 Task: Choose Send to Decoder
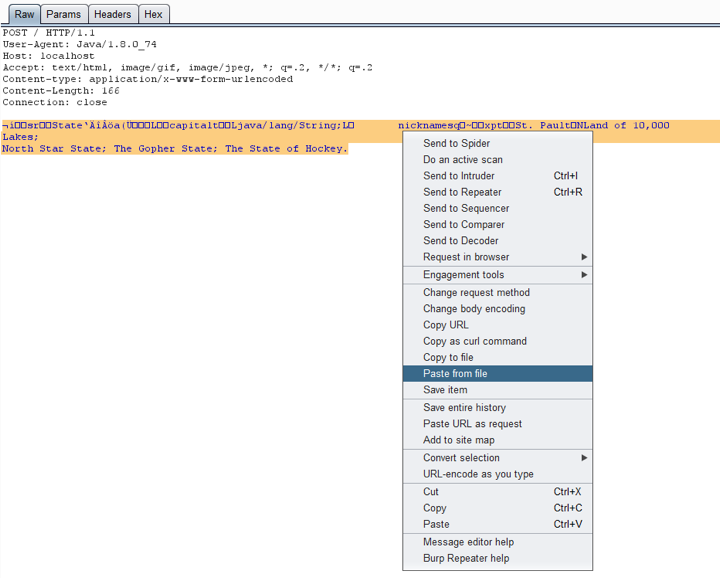[460, 241]
